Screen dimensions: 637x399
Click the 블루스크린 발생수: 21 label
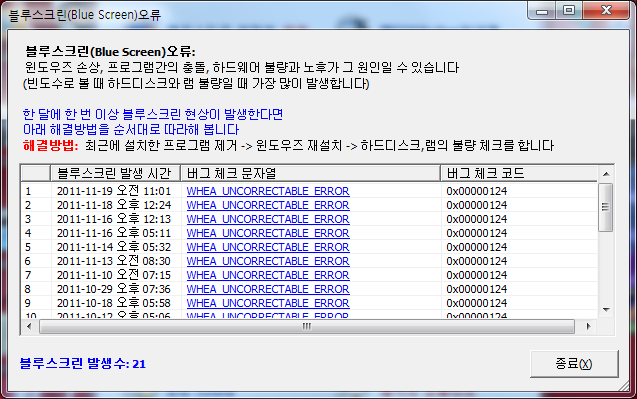82,363
